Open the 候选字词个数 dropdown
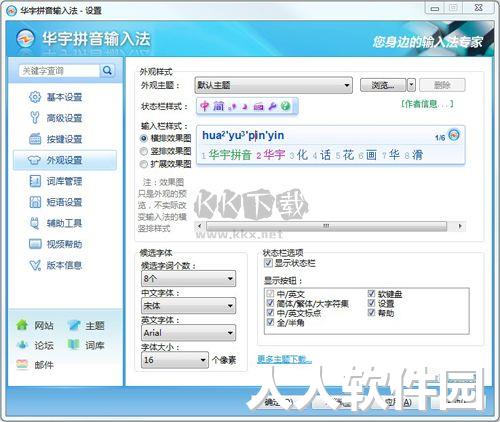 (188, 278)
